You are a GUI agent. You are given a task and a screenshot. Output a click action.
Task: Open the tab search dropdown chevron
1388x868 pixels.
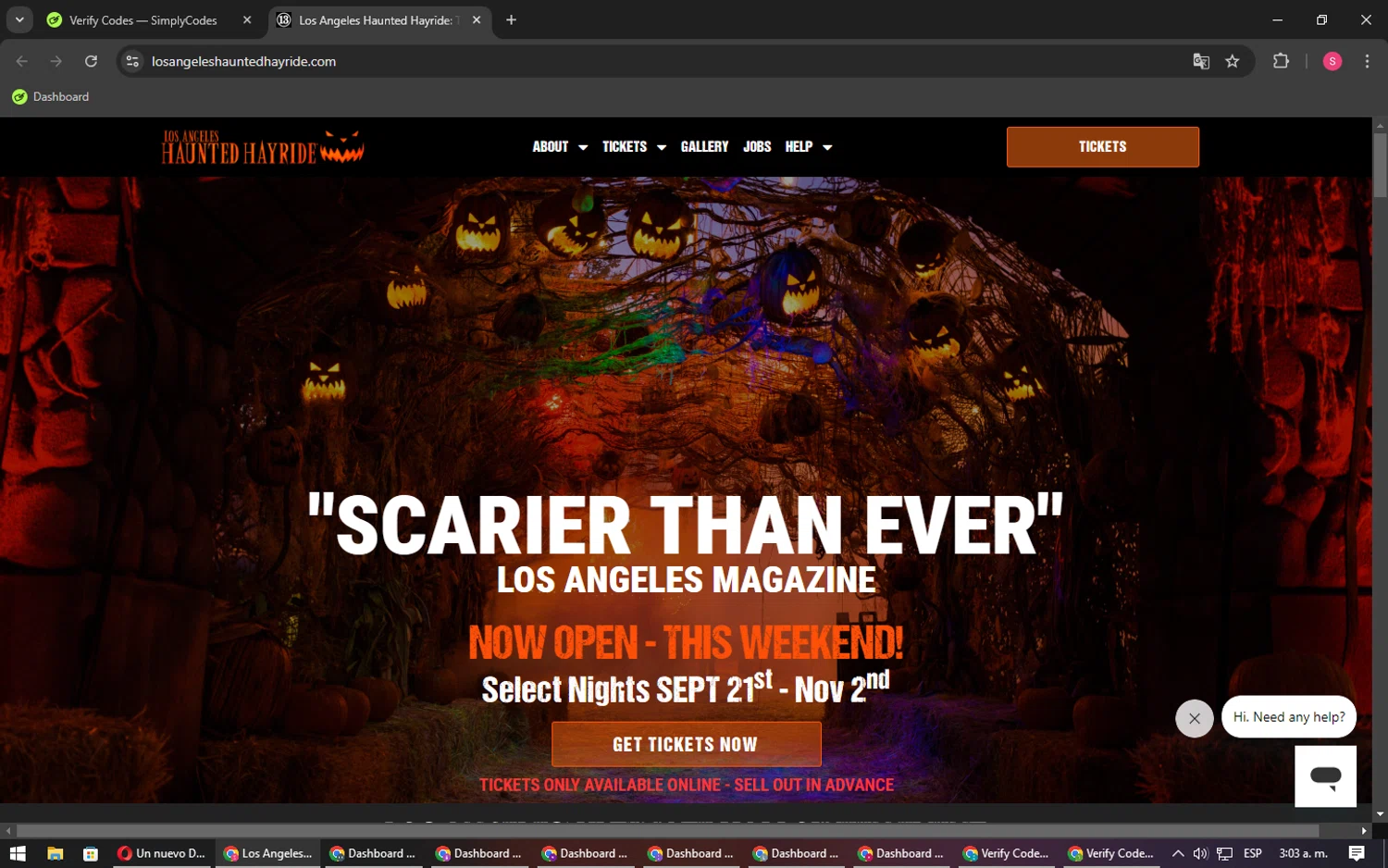(19, 19)
